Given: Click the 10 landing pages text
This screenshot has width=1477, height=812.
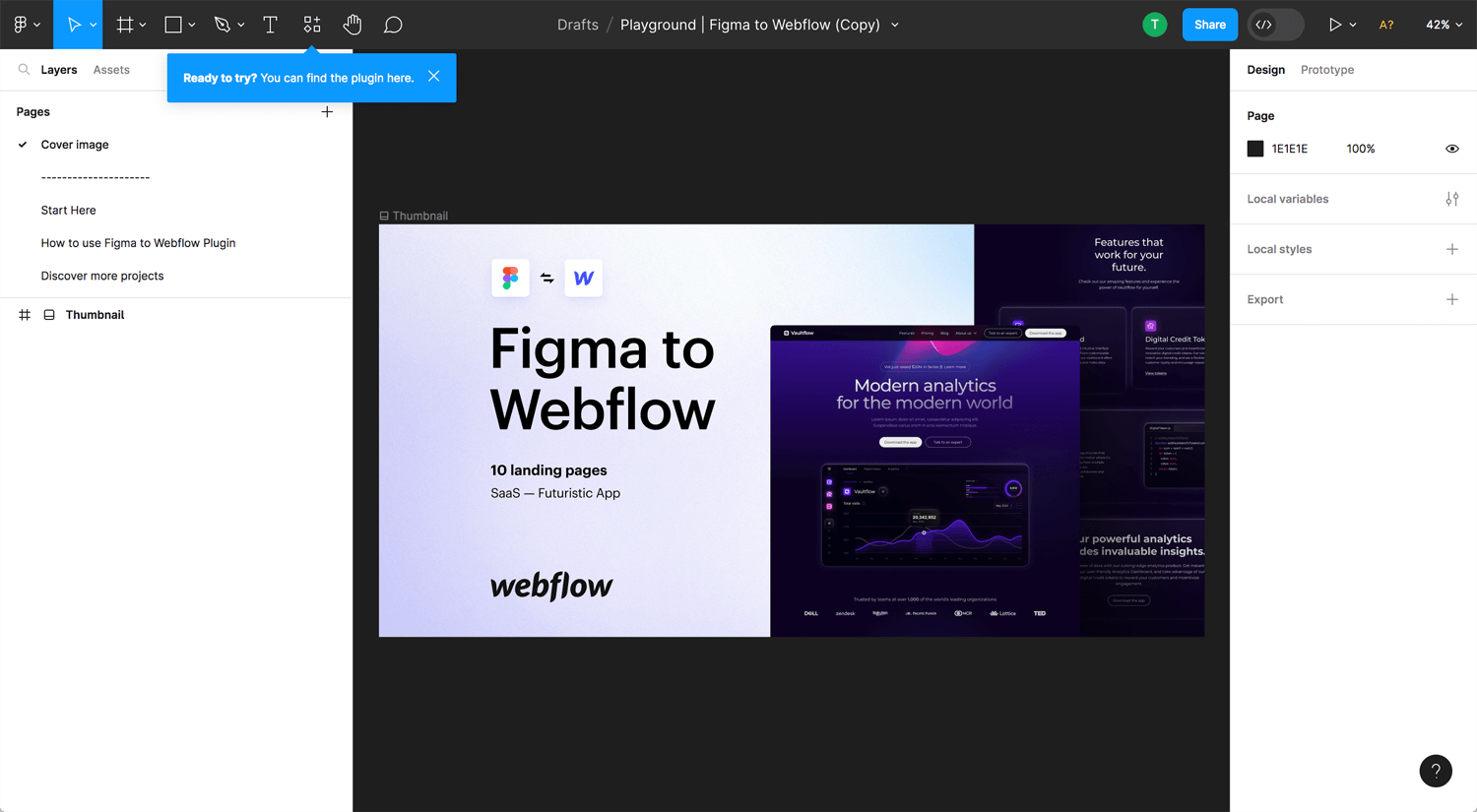Looking at the screenshot, I should (548, 470).
